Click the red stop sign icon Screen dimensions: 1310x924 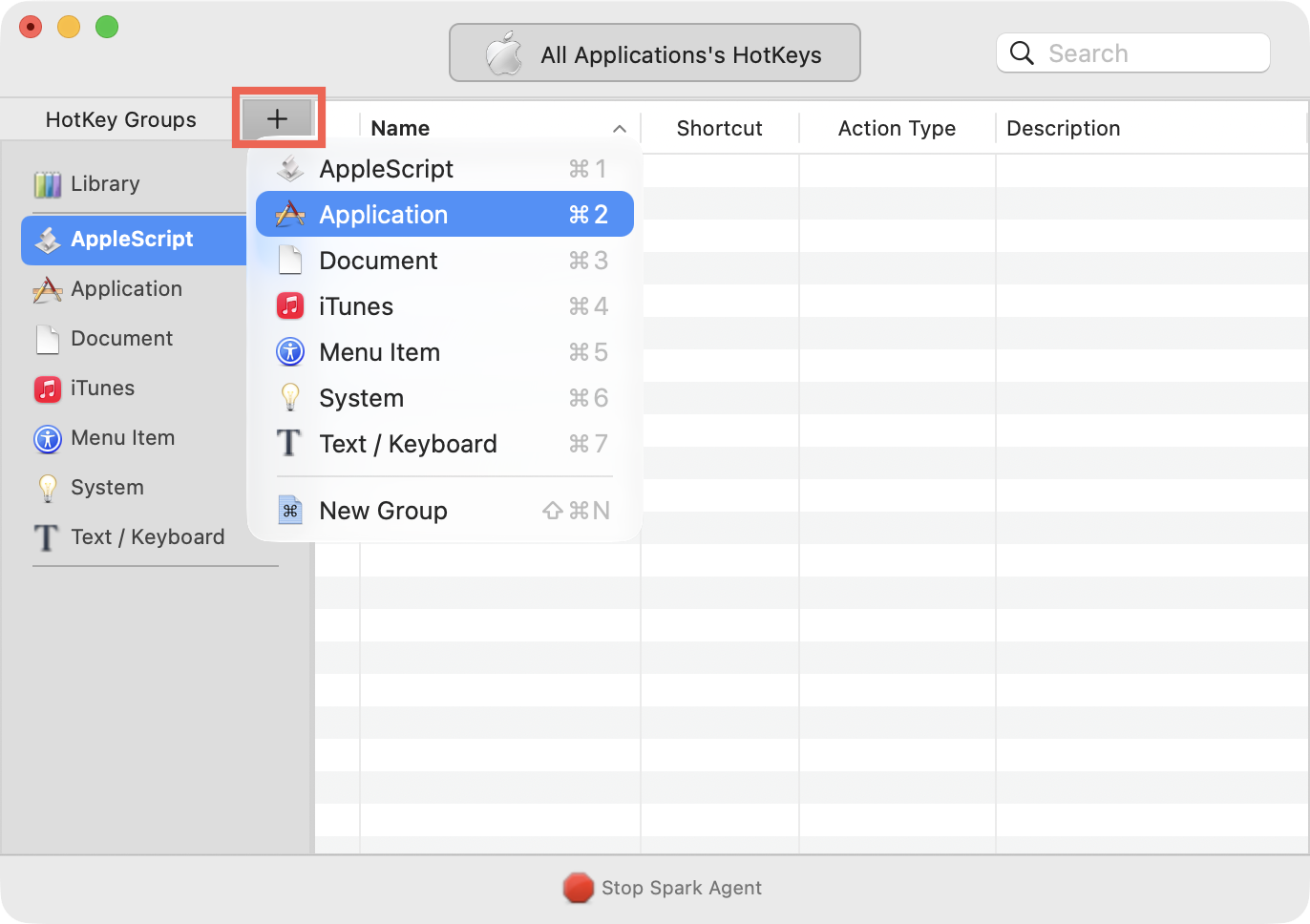(579, 888)
